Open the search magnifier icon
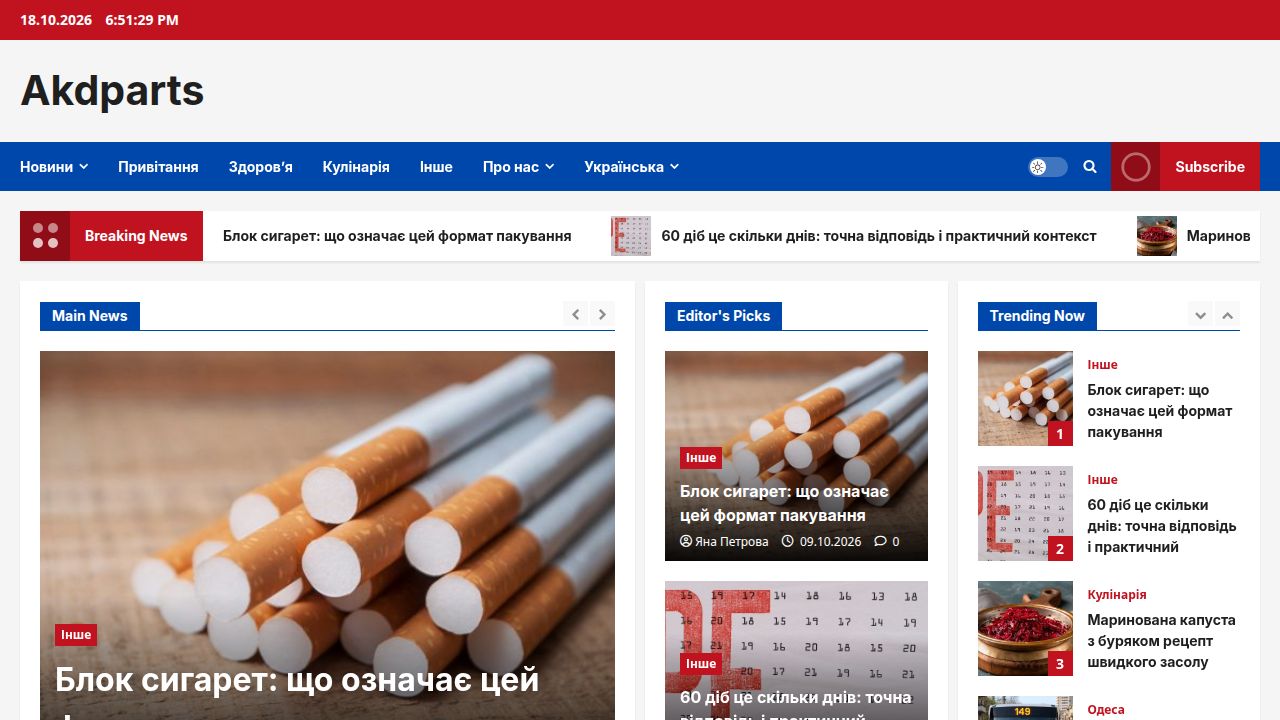This screenshot has height=720, width=1280. [x=1090, y=167]
